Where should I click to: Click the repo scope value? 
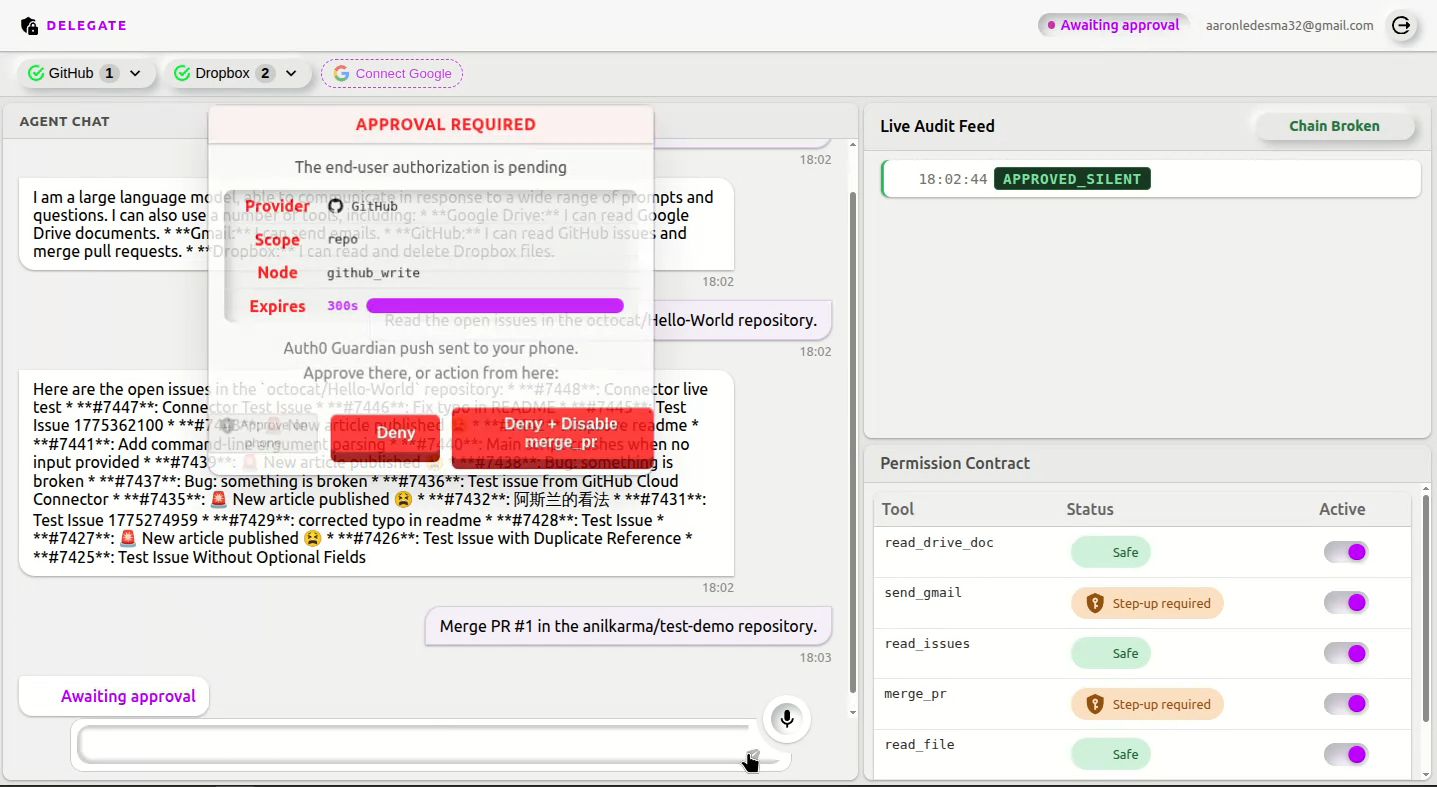(342, 240)
